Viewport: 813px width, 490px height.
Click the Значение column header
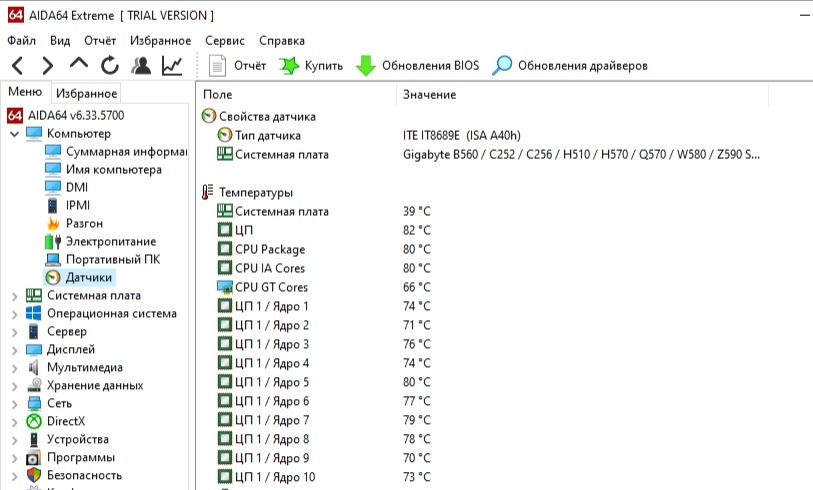[430, 94]
